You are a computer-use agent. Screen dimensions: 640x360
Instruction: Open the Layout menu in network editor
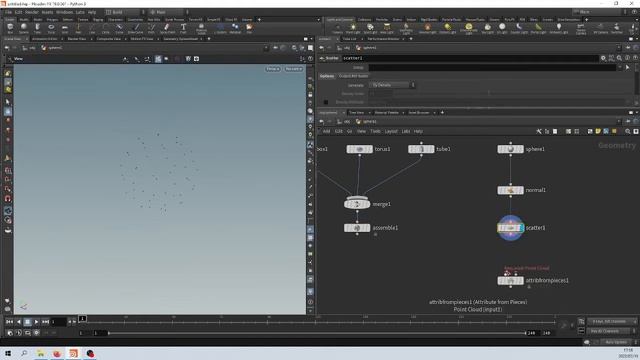(x=391, y=131)
